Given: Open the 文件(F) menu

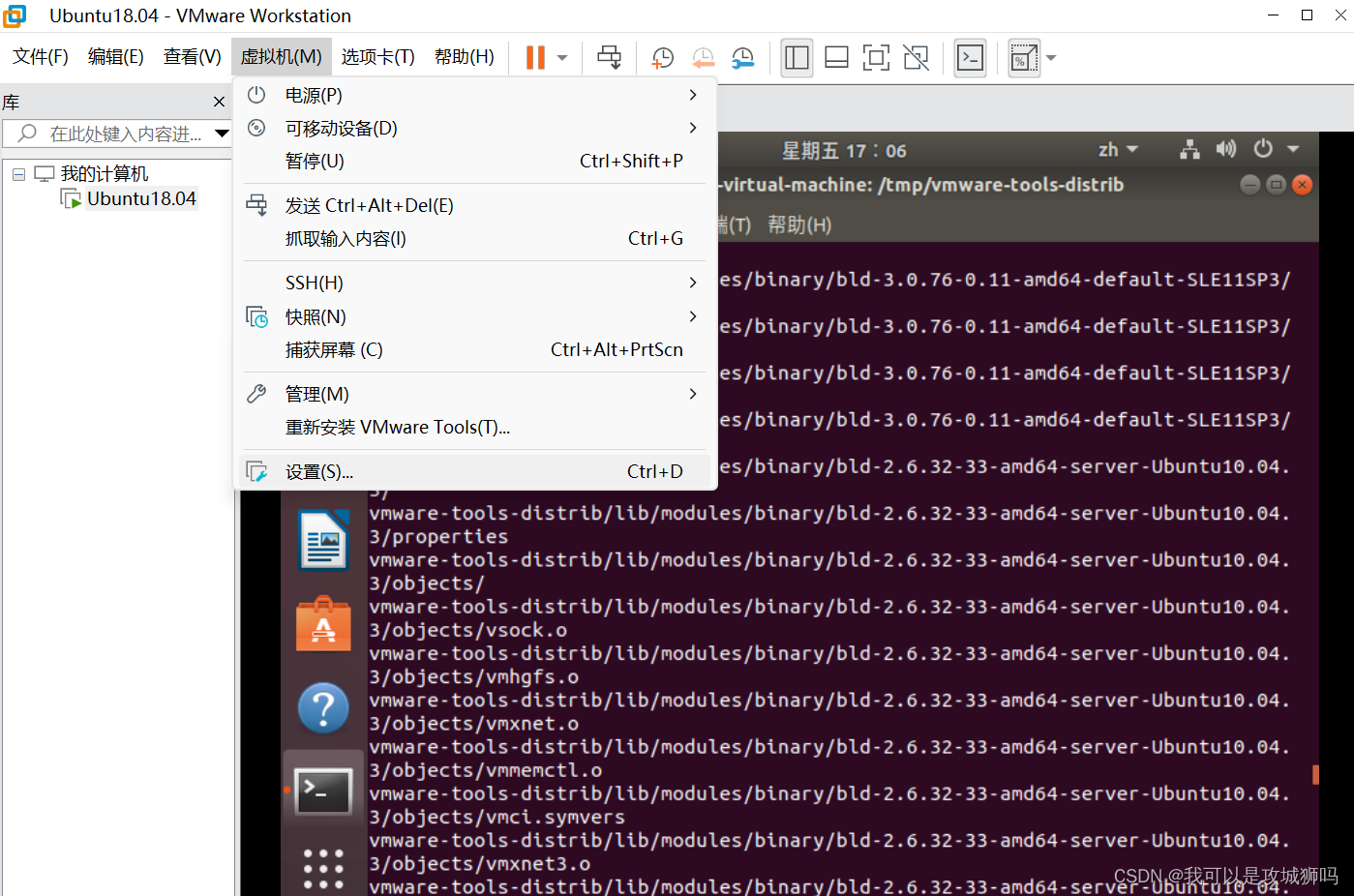Looking at the screenshot, I should point(41,57).
